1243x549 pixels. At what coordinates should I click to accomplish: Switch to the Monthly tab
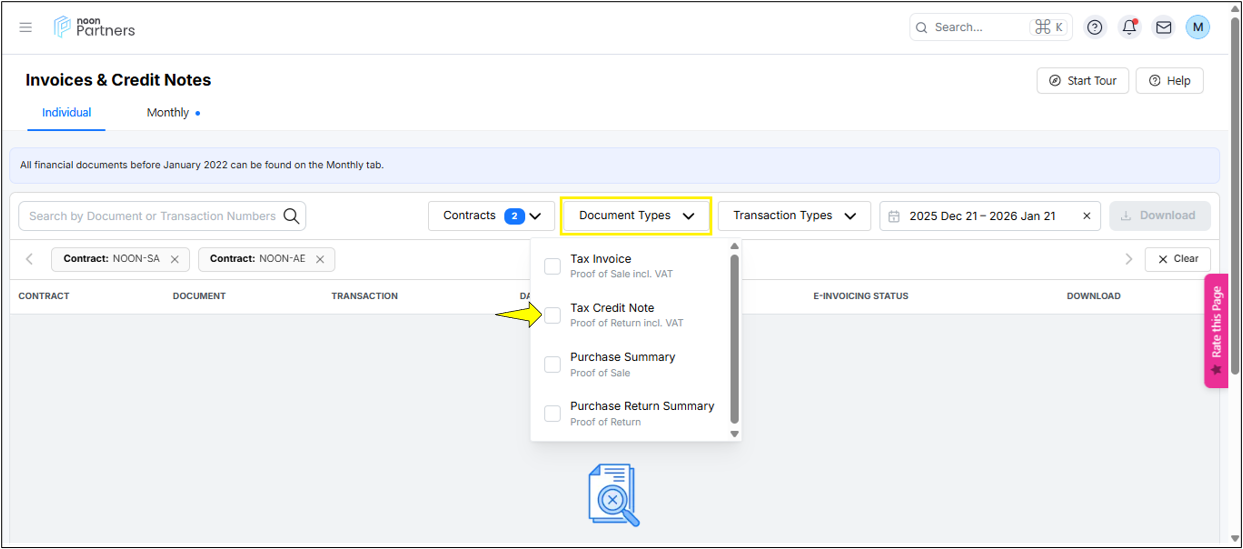click(x=168, y=113)
